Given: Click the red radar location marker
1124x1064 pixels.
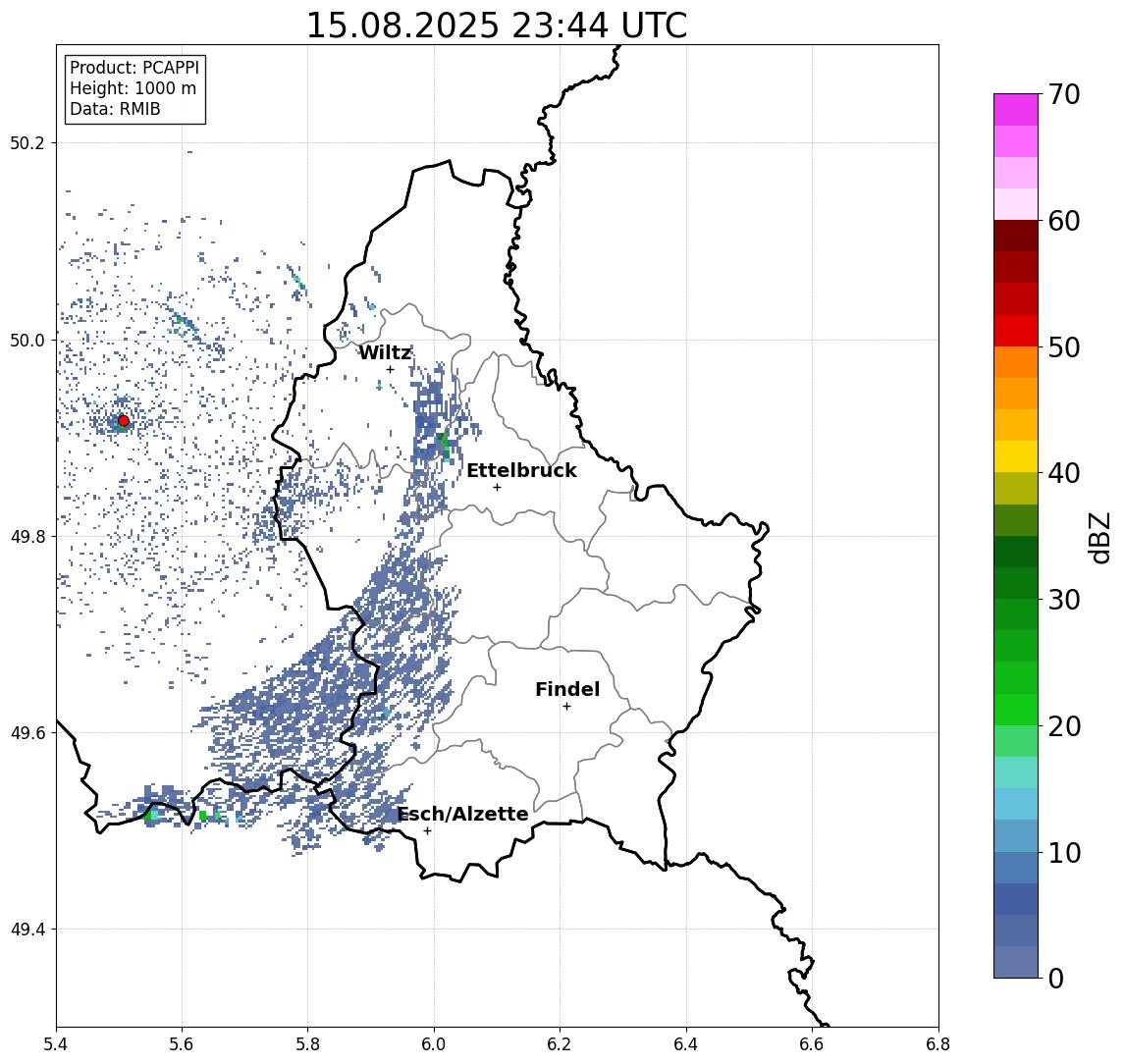Looking at the screenshot, I should (x=124, y=421).
